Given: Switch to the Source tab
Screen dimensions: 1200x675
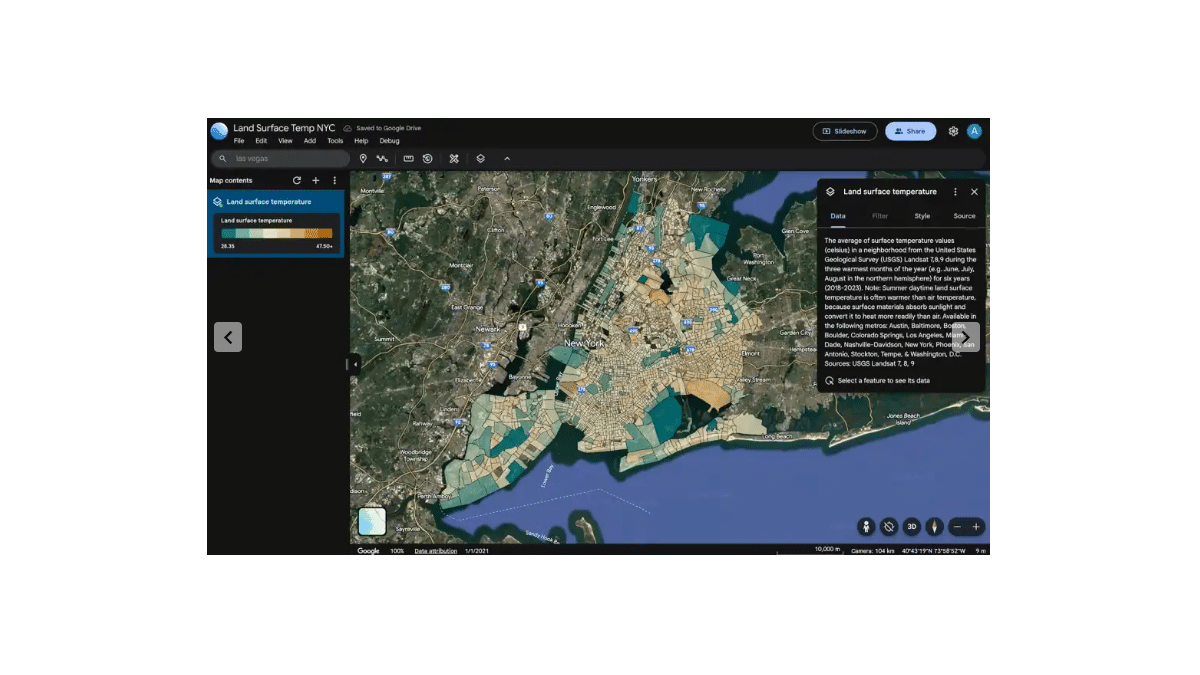Looking at the screenshot, I should (964, 216).
